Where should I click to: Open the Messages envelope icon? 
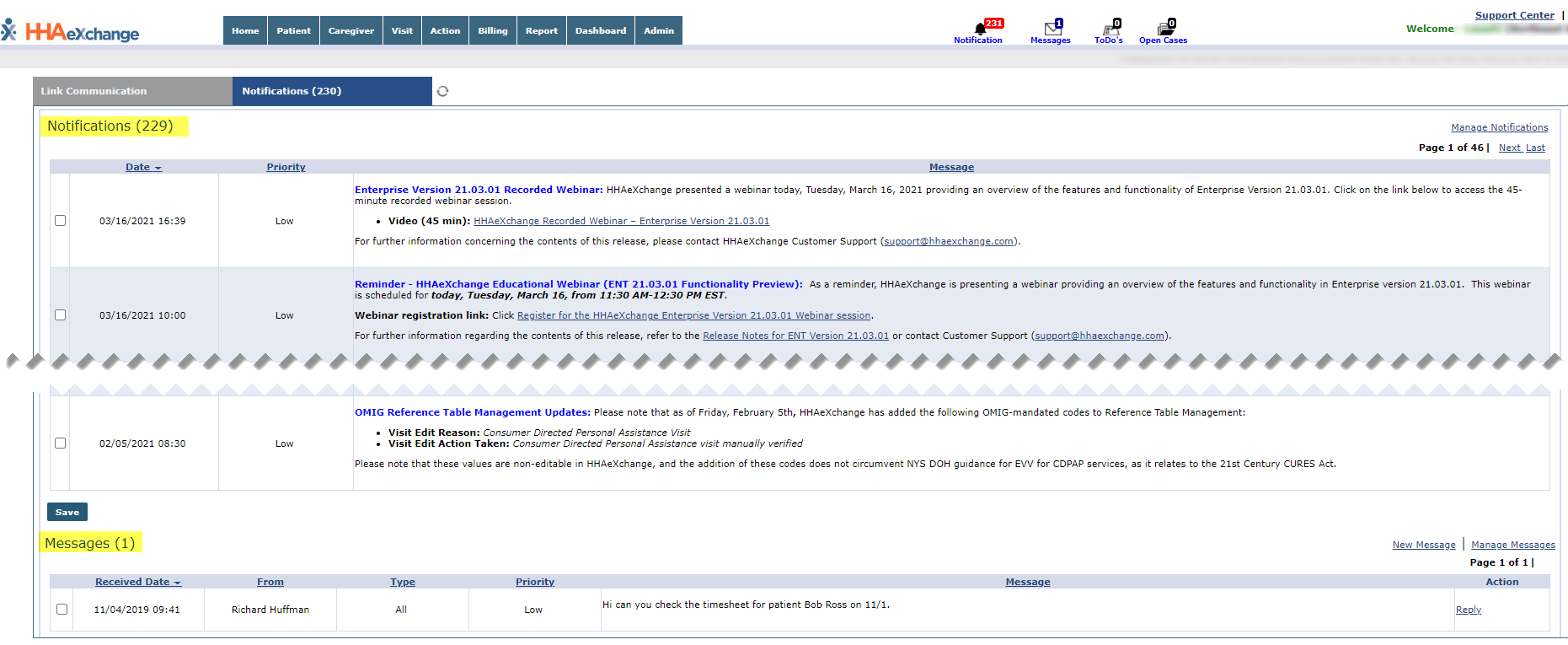coord(1052,30)
